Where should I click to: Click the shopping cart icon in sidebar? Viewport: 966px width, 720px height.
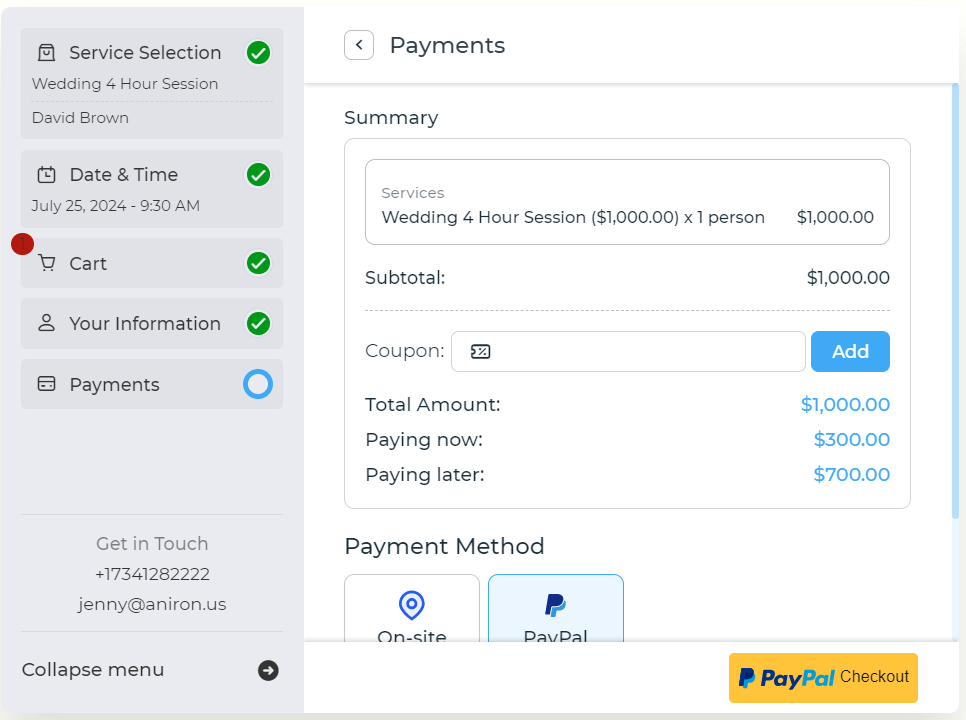(x=46, y=264)
